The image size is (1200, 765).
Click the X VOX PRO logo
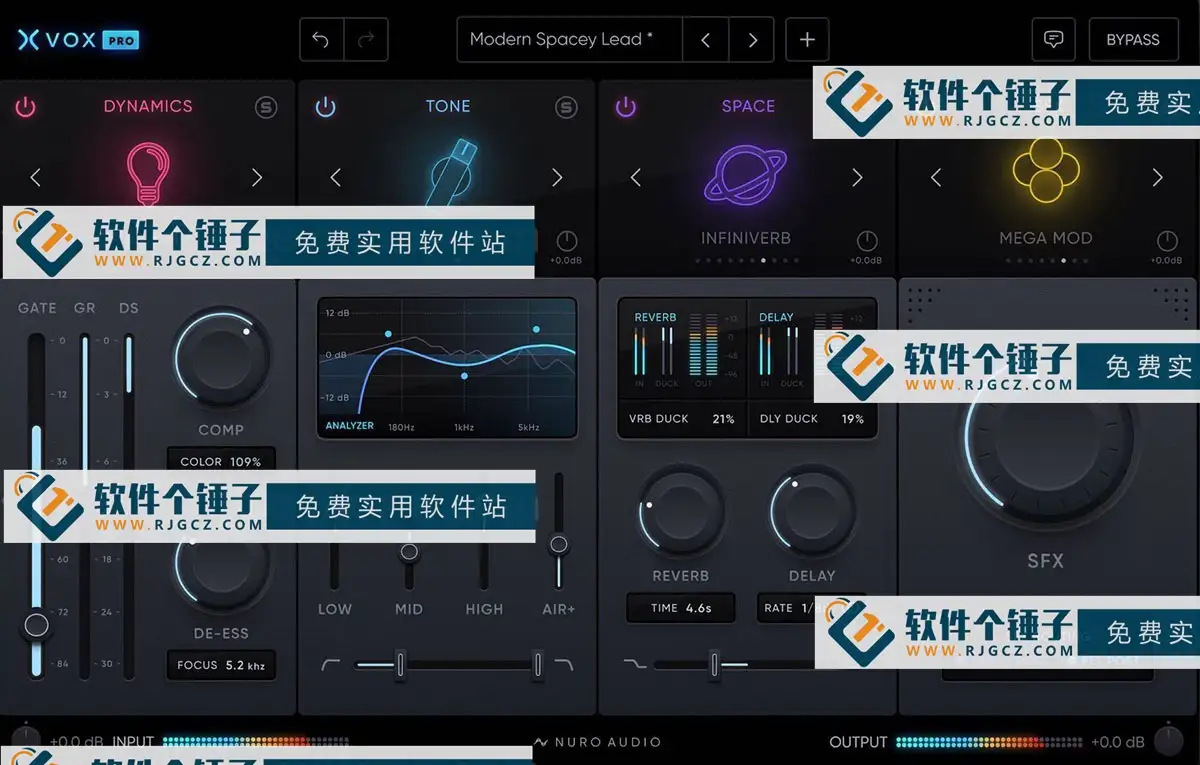pyautogui.click(x=78, y=40)
